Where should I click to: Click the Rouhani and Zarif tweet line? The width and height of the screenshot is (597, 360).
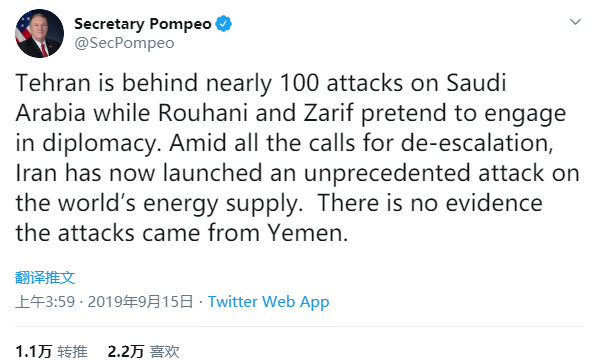coord(291,113)
